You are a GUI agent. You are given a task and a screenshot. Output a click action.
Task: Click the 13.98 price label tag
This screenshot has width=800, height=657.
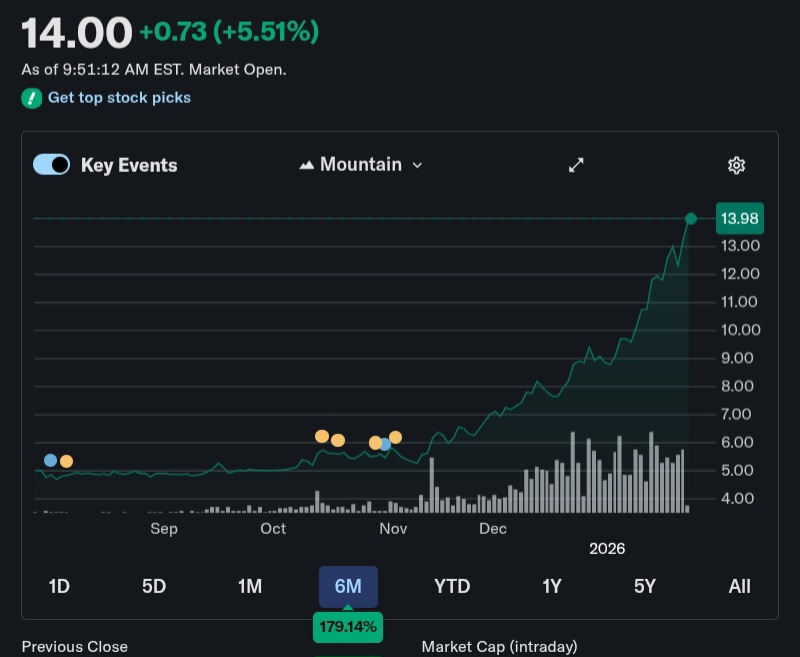740,218
